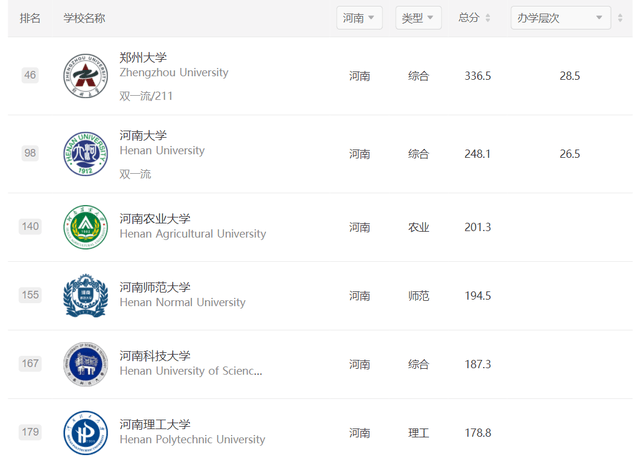The height and width of the screenshot is (461, 640).
Task: Click 办学层次 value 26.5
Action: pos(570,154)
